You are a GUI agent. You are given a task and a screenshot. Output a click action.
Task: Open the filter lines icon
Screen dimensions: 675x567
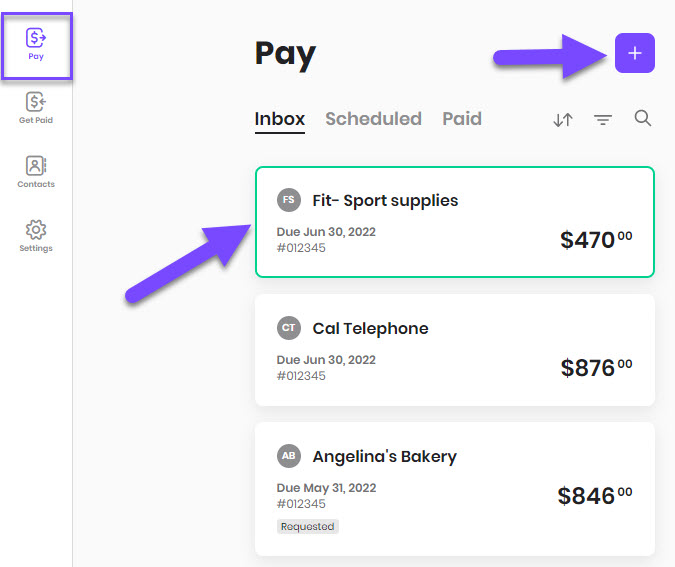pyautogui.click(x=603, y=119)
